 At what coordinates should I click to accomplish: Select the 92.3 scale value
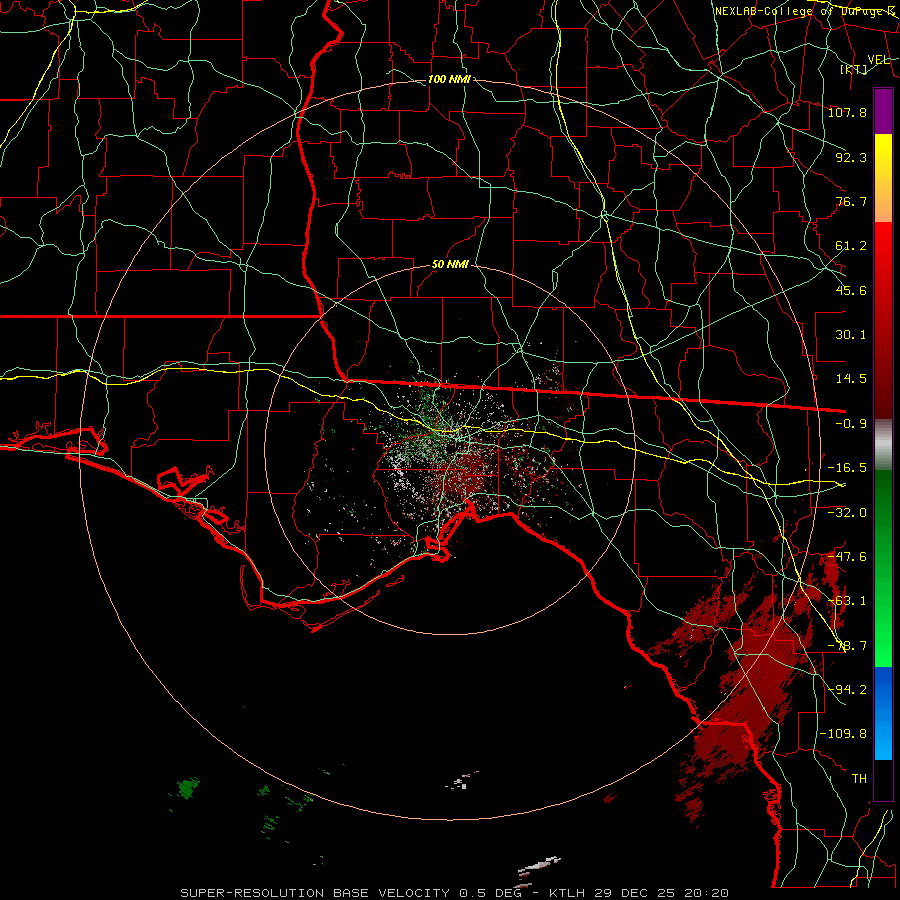click(x=851, y=157)
